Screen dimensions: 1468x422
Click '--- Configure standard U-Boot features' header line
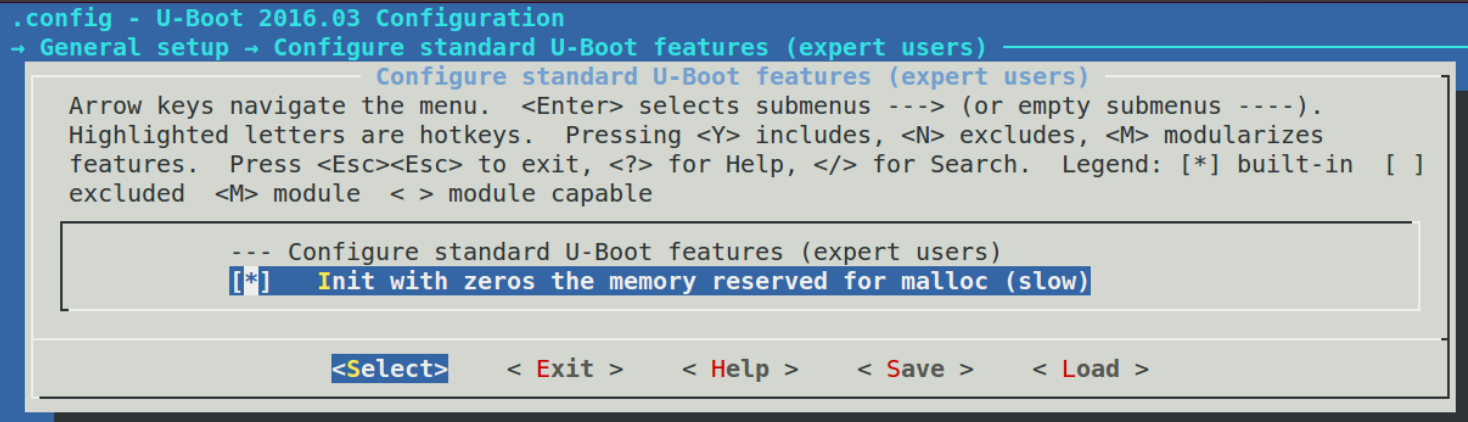tap(616, 252)
